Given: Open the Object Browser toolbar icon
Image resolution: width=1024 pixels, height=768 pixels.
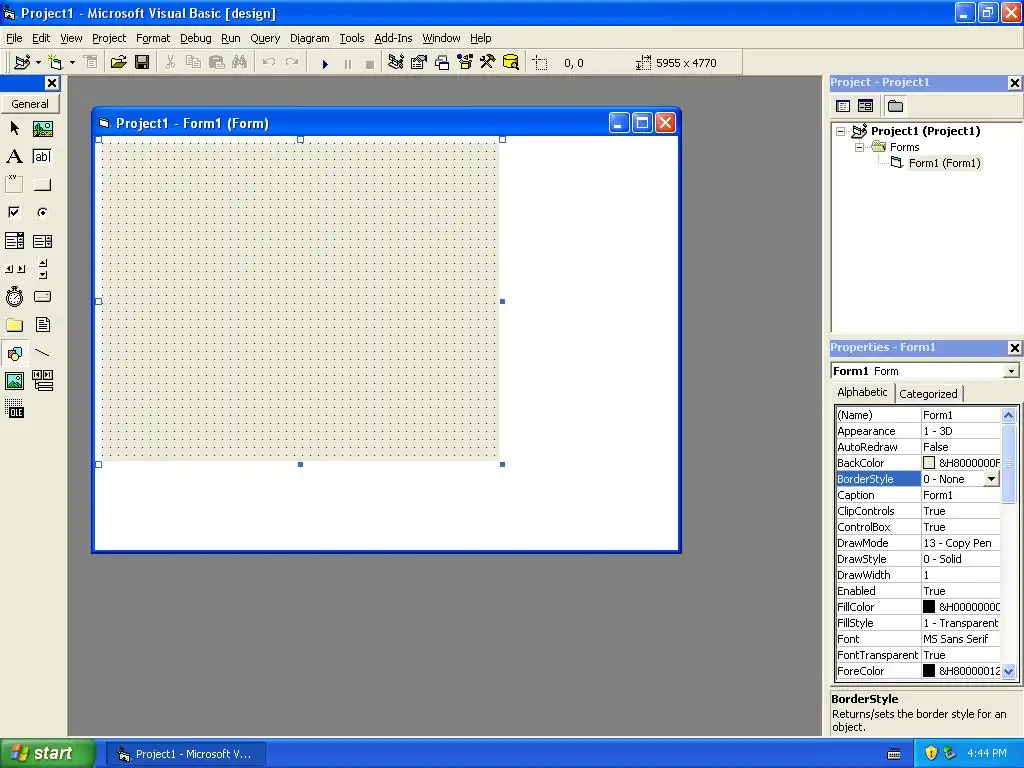Looking at the screenshot, I should click(465, 63).
